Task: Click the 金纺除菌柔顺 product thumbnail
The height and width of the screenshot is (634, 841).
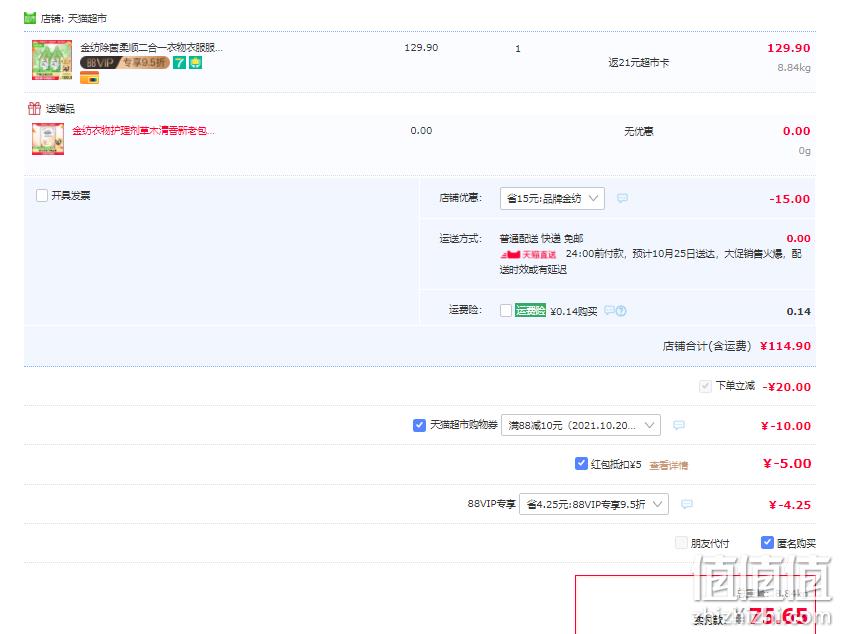Action: tap(52, 60)
